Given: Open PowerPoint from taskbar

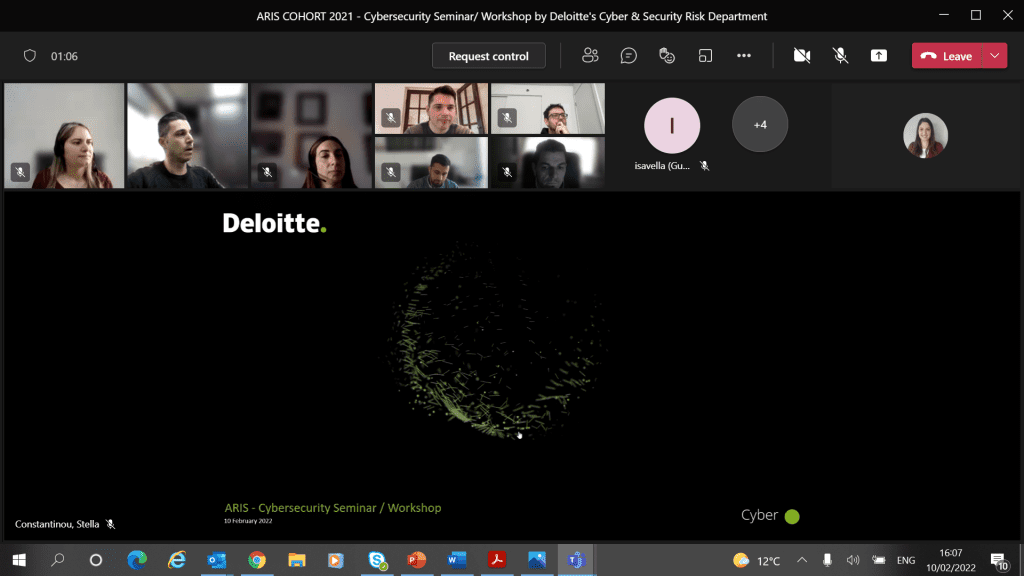Looking at the screenshot, I should [x=417, y=560].
